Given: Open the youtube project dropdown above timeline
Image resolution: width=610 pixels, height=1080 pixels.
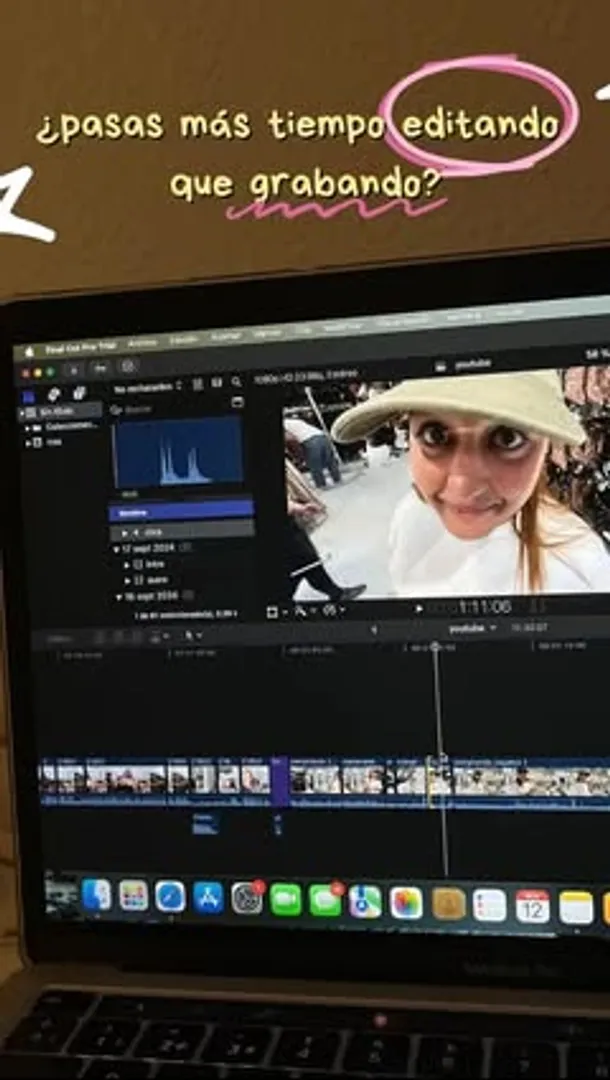Looking at the screenshot, I should [x=474, y=629].
